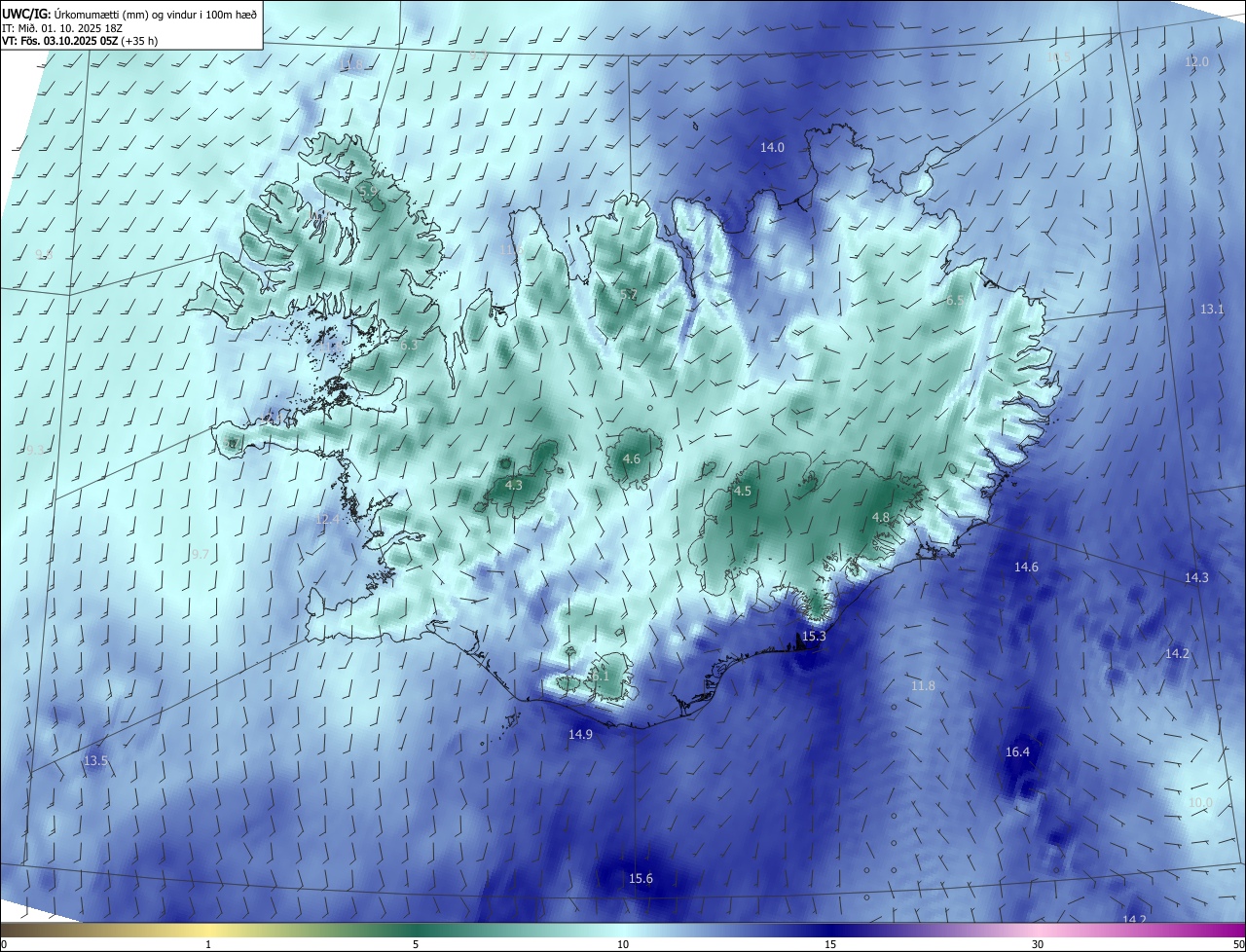Click the 30 tick label on the color scale

coord(1038,944)
